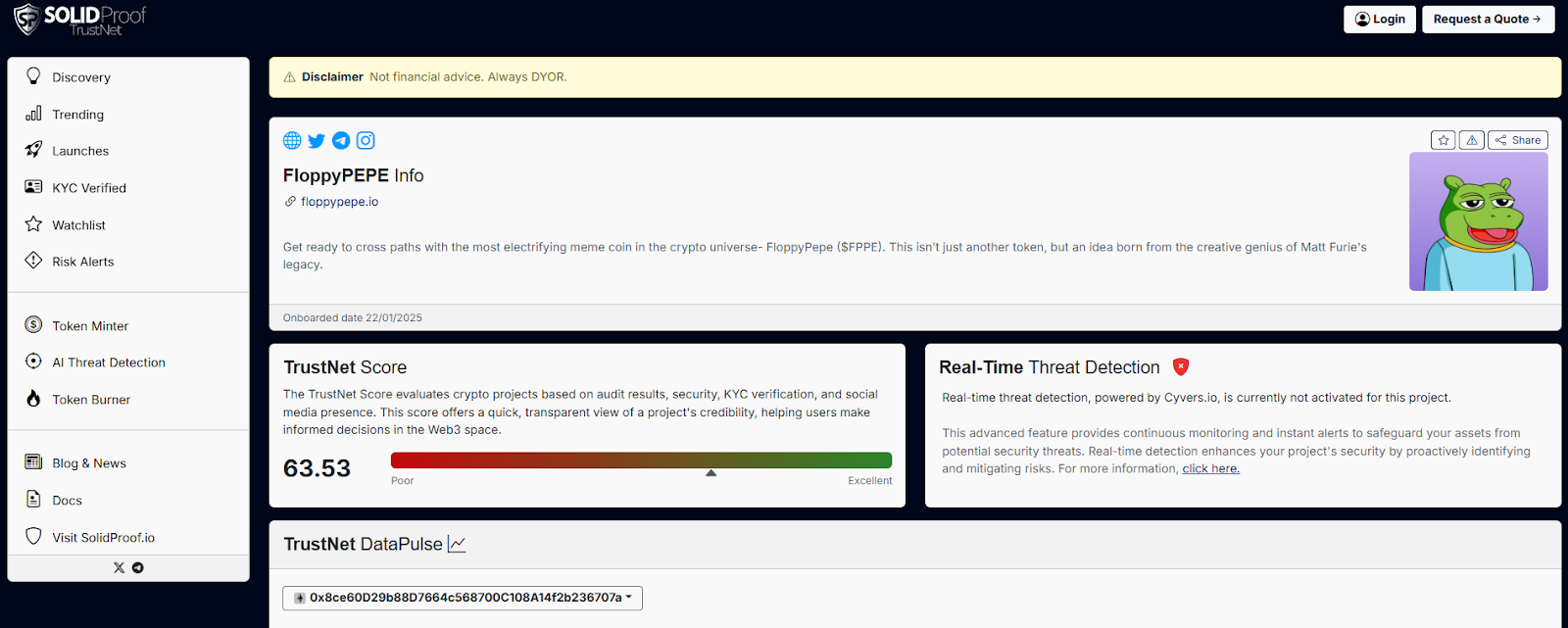Open FloppyPEPE Instagram icon
Viewport: 1568px width, 628px height.
click(366, 140)
